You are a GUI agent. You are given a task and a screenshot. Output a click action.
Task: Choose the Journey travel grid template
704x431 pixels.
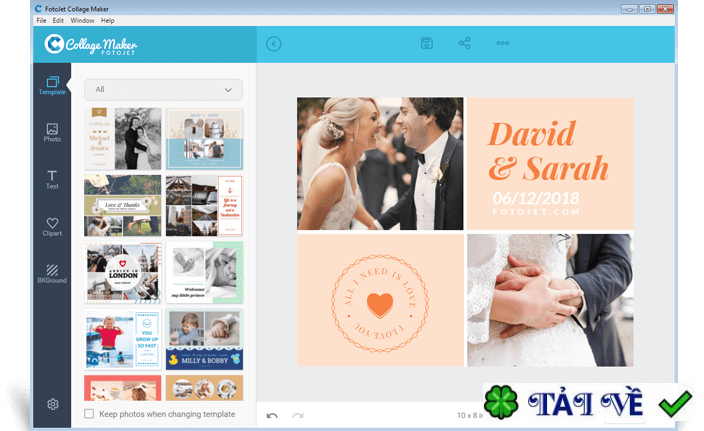(205, 205)
